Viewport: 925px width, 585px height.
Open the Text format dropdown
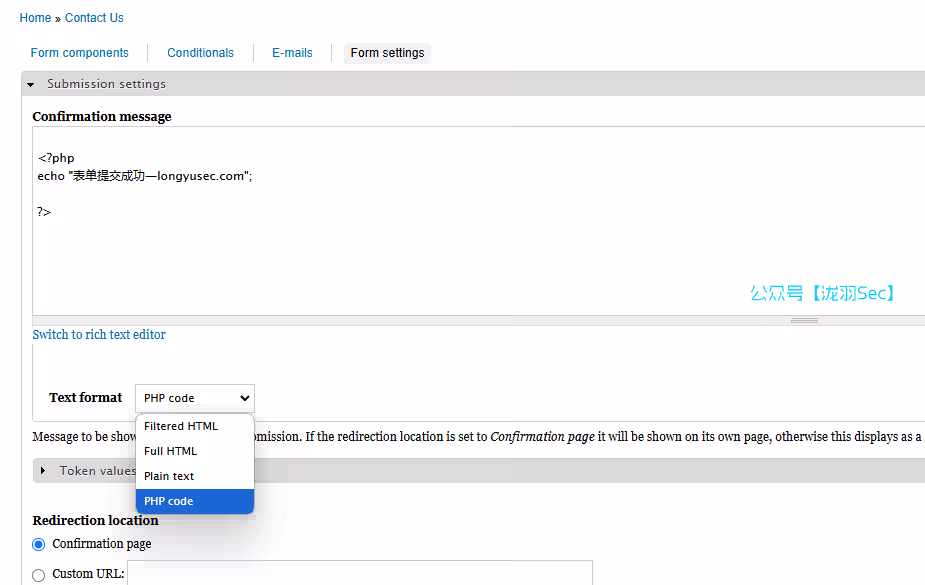click(x=195, y=398)
